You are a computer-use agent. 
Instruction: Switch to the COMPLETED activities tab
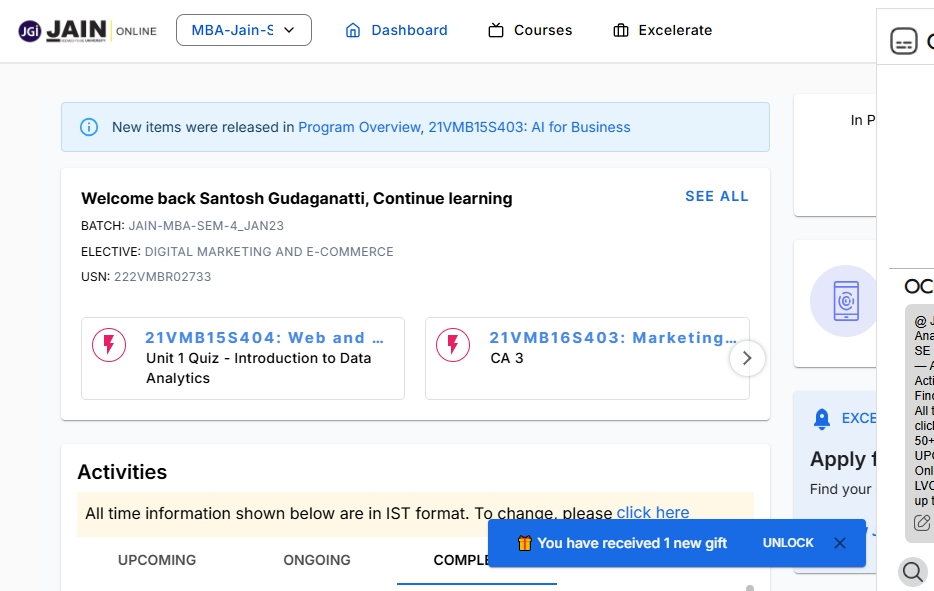pos(461,560)
